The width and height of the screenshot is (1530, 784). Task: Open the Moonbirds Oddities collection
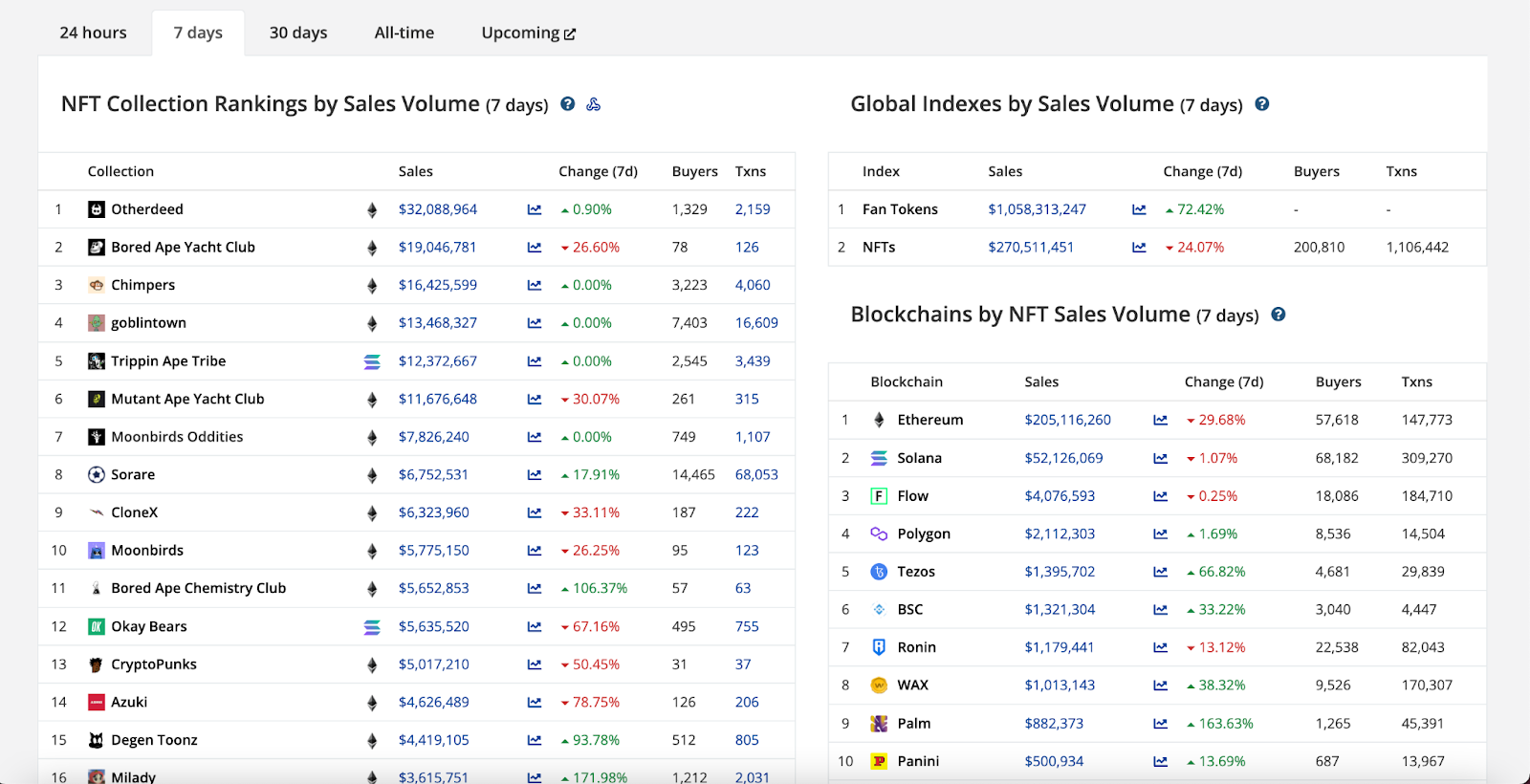177,437
